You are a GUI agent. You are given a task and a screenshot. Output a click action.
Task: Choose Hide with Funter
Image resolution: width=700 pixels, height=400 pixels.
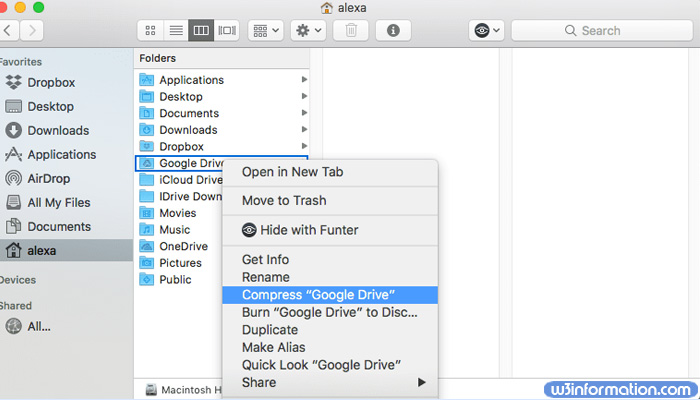pyautogui.click(x=330, y=230)
